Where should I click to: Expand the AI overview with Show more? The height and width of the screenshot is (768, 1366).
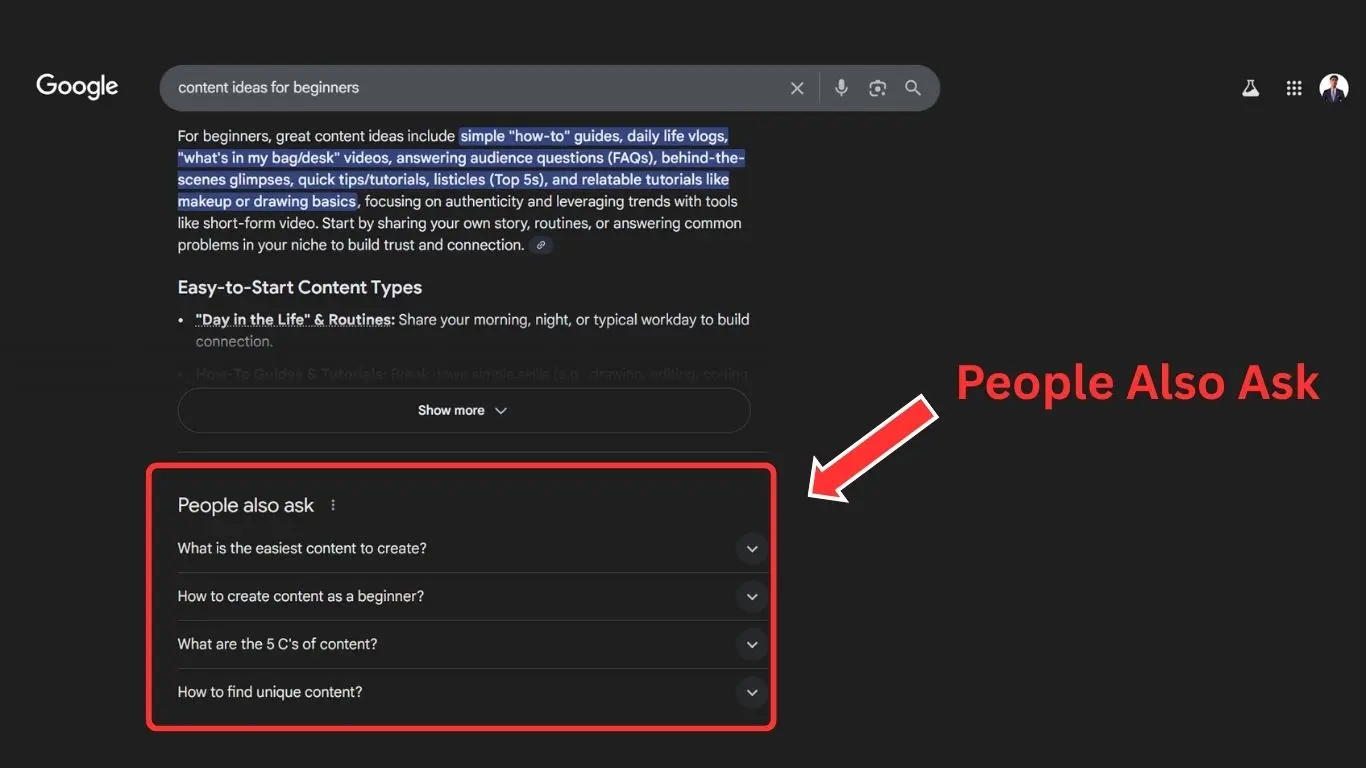(x=464, y=410)
